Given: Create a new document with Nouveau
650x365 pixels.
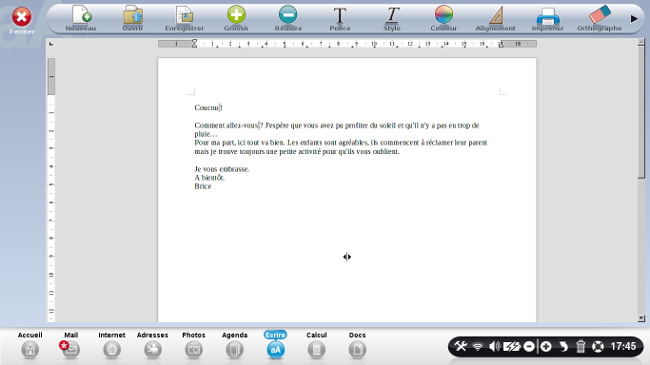Looking at the screenshot, I should click(x=81, y=19).
